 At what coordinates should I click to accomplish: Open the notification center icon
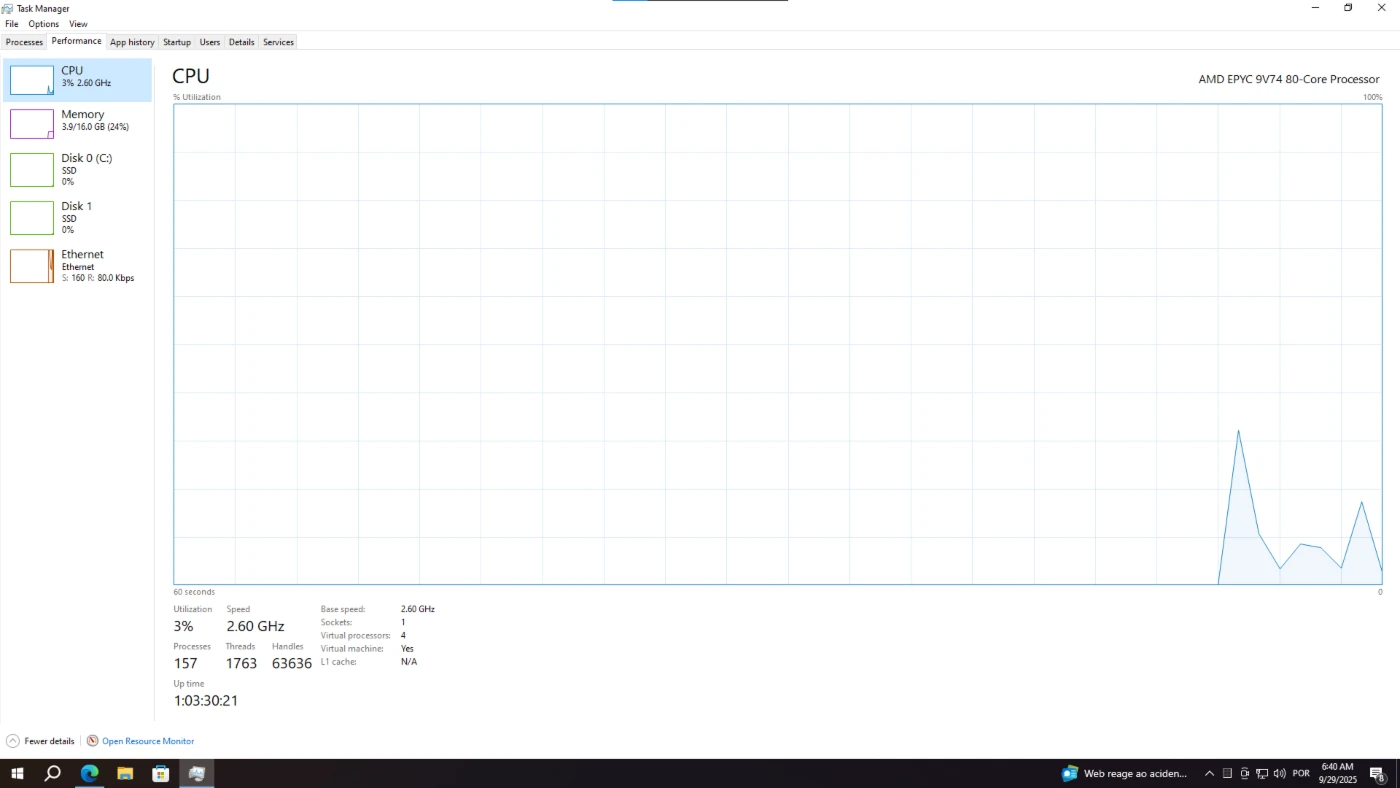tap(1376, 773)
